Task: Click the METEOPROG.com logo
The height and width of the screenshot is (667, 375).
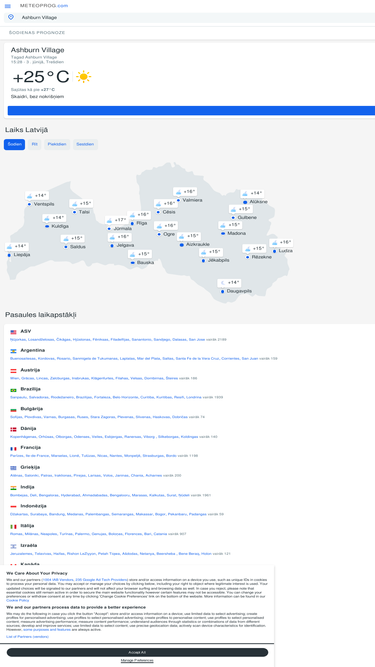Action: point(44,6)
